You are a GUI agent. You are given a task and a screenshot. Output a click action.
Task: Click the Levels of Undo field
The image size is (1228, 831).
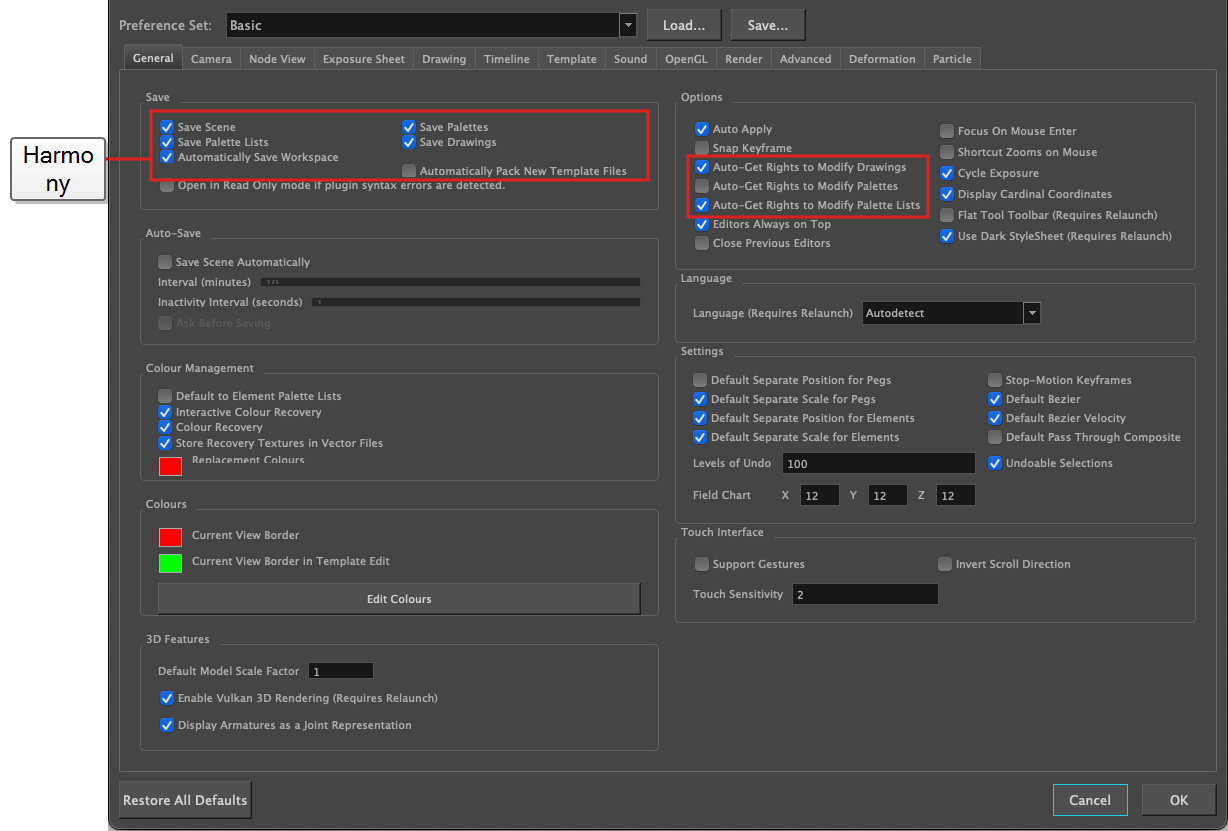point(879,464)
